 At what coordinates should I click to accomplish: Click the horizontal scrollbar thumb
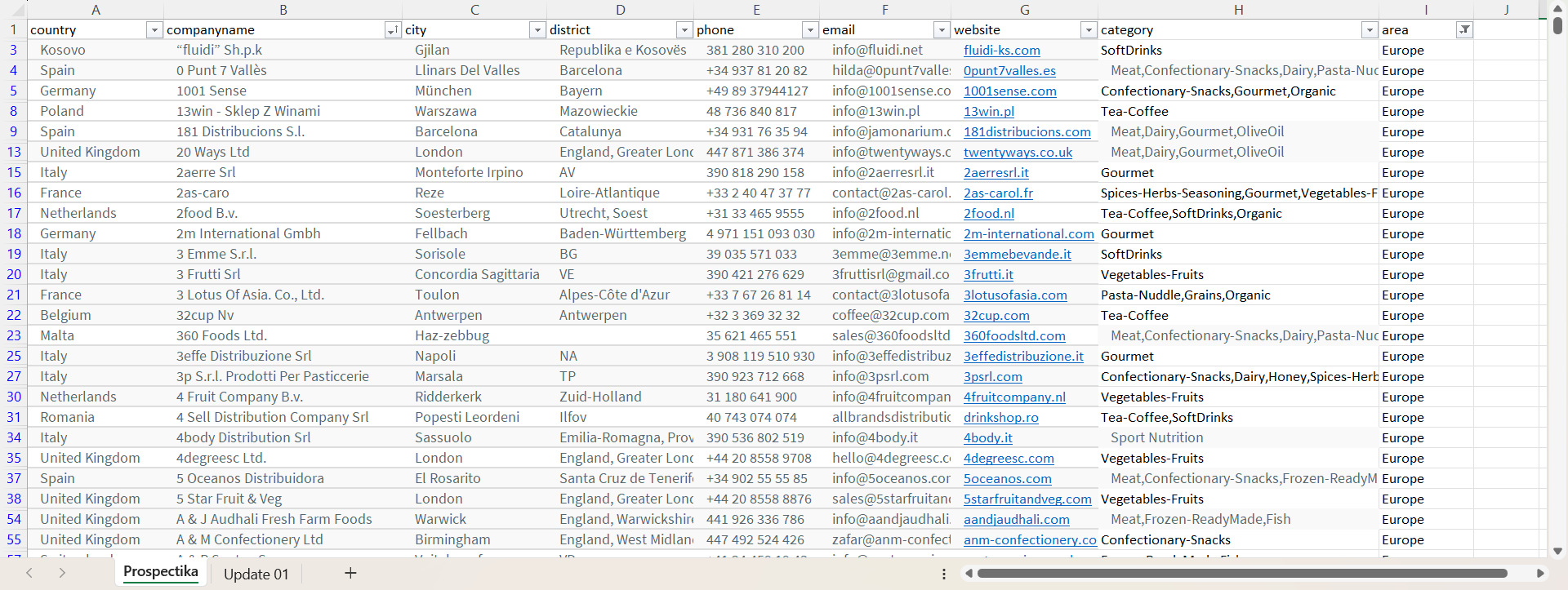(x=1242, y=574)
